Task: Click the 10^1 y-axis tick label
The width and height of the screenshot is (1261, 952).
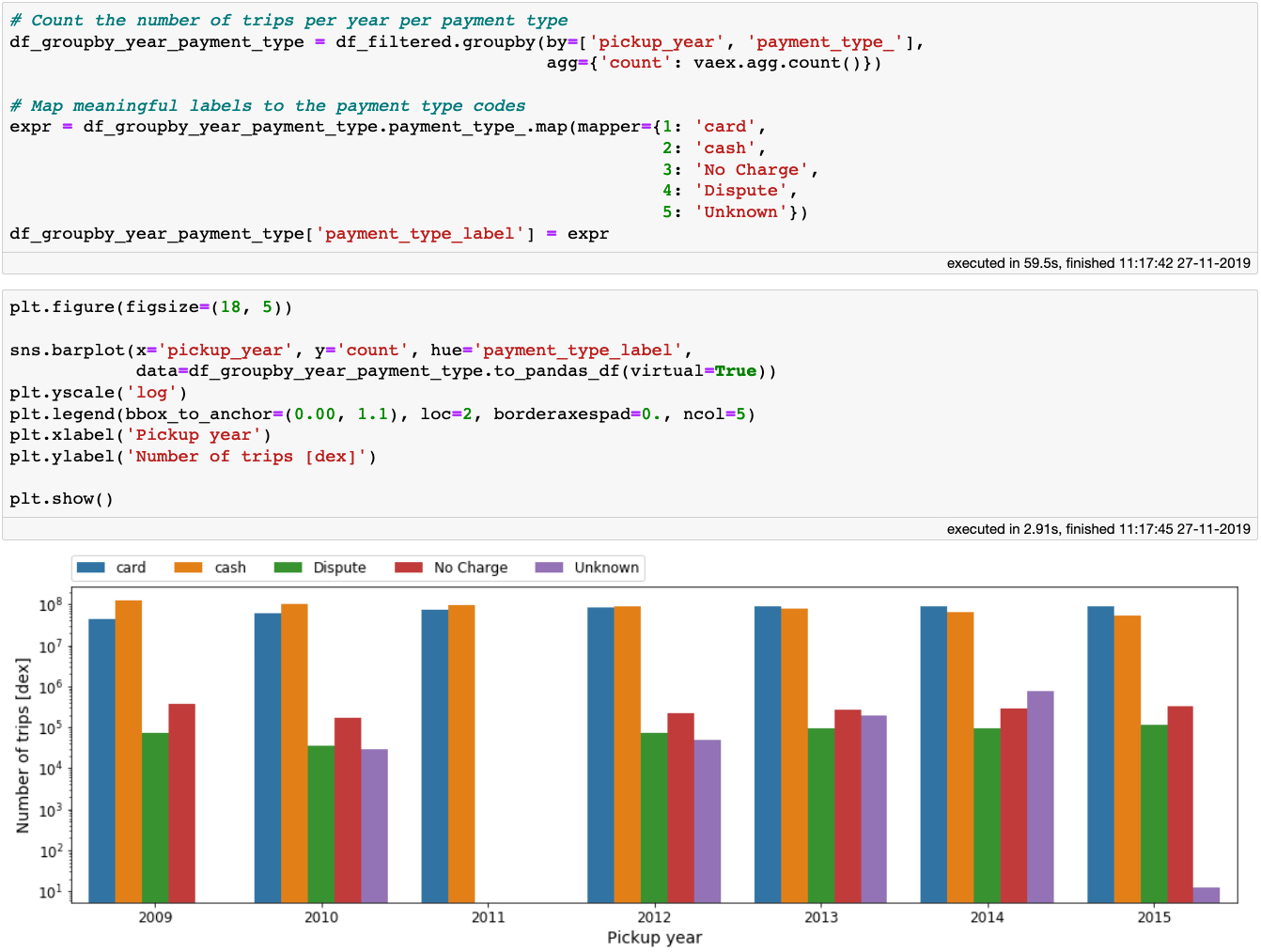Action: pyautogui.click(x=51, y=891)
